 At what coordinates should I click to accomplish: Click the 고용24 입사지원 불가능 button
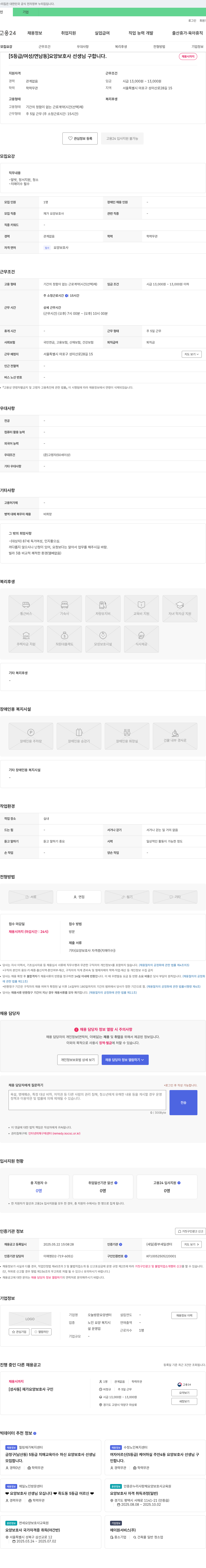click(122, 139)
